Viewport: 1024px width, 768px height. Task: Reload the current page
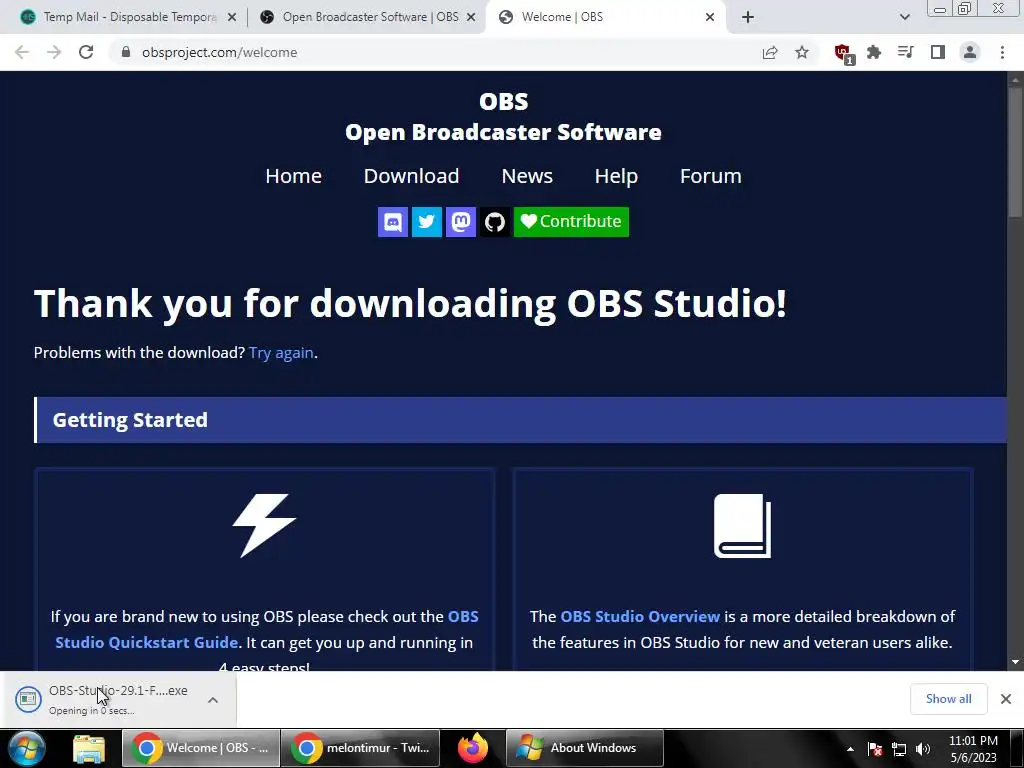(x=86, y=52)
